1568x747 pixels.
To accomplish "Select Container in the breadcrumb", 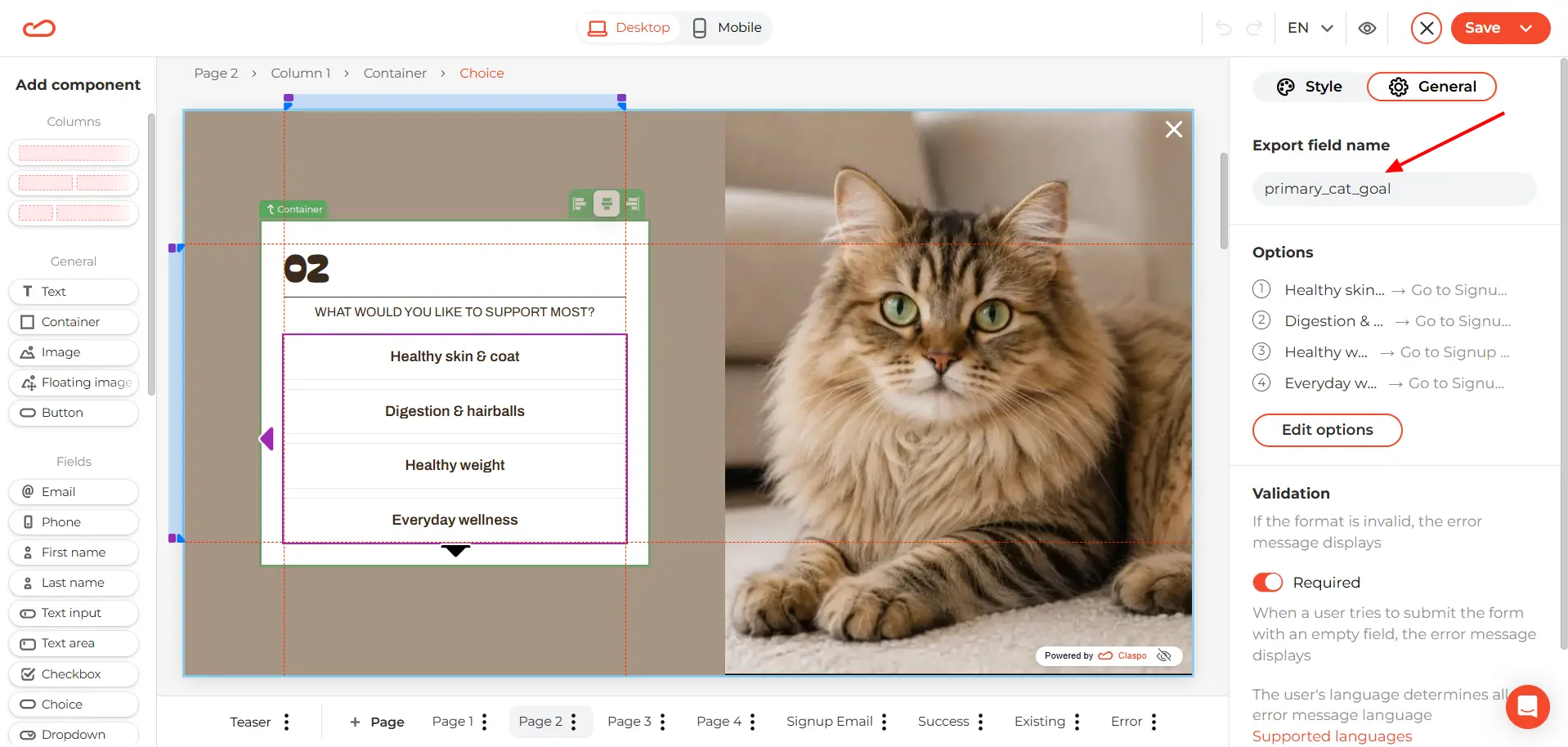I will pos(395,74).
